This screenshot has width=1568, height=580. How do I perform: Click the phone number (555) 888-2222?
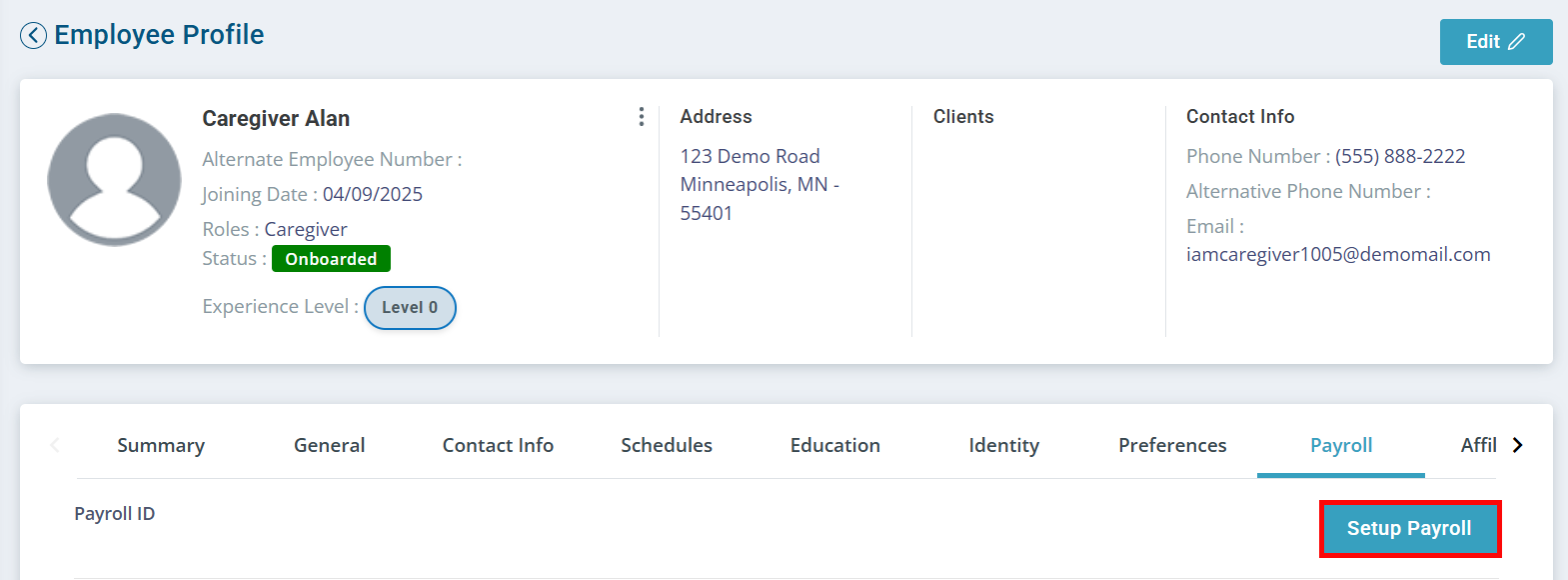point(1399,157)
